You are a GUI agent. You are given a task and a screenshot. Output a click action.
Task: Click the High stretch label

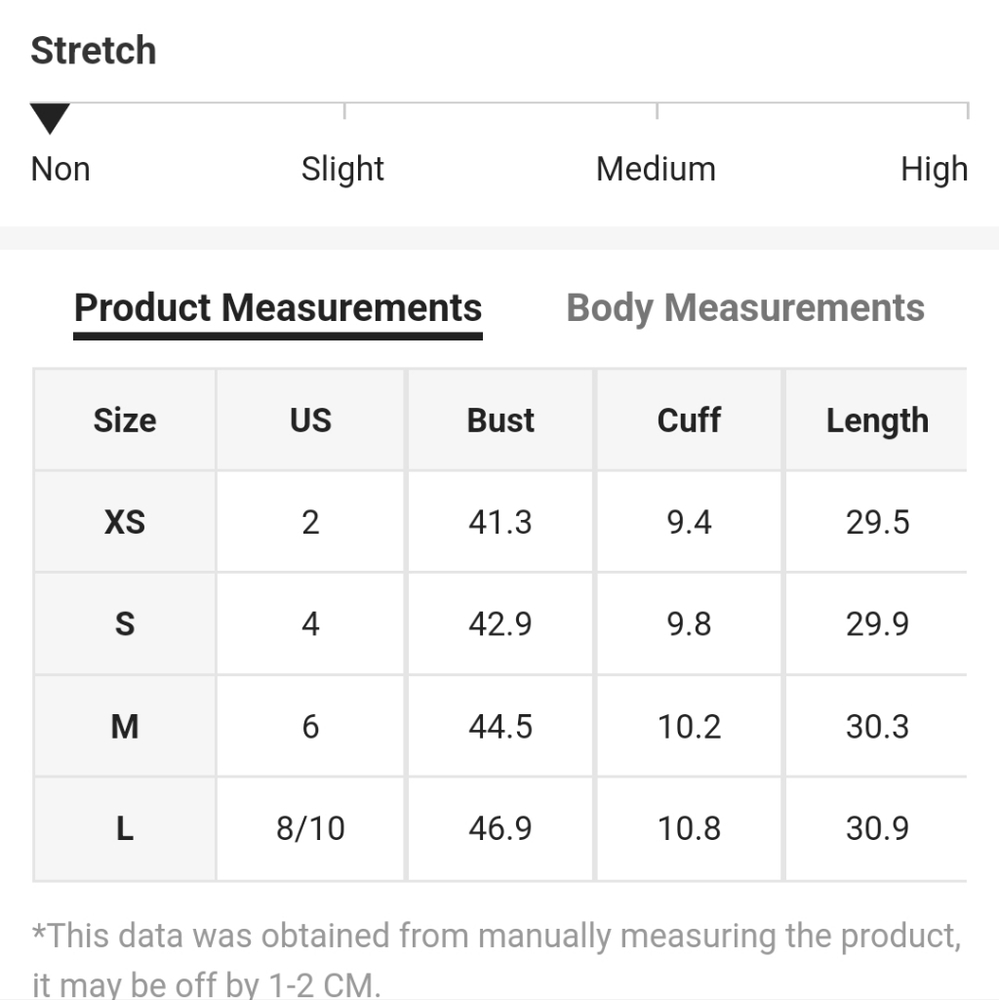(x=935, y=169)
